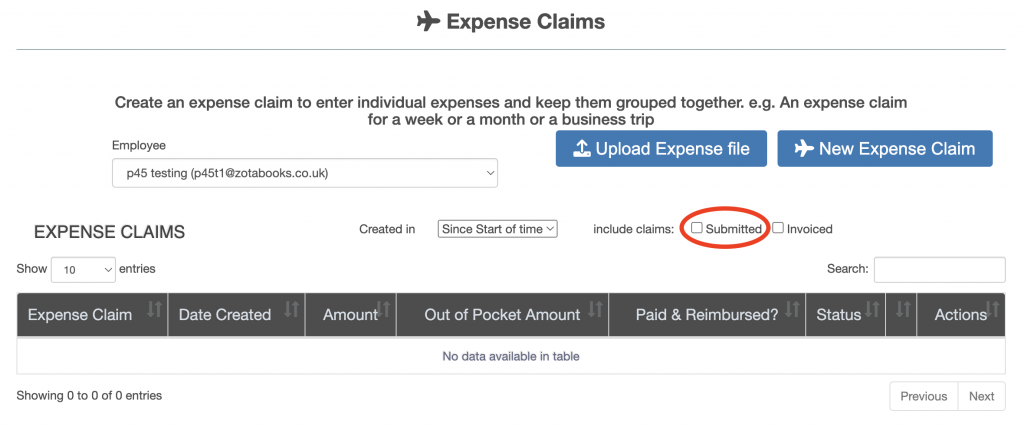
Task: Sort table by Amount column arrows
Action: [383, 310]
